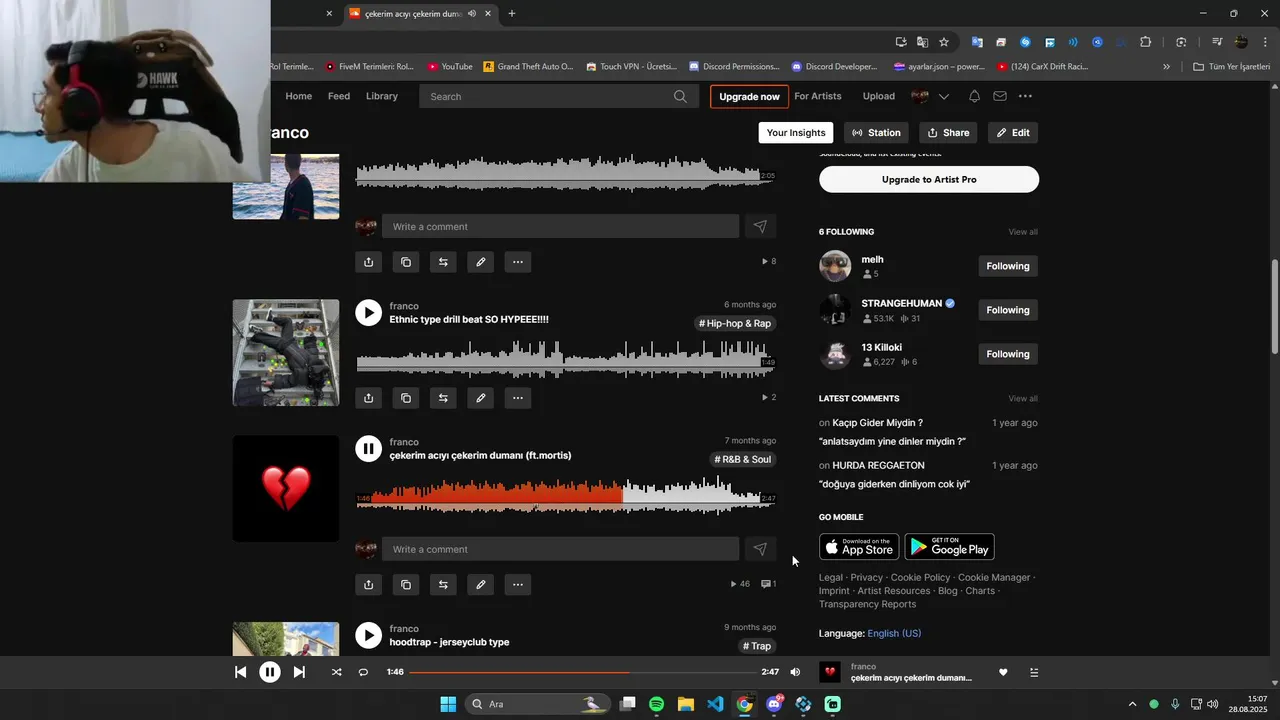The height and width of the screenshot is (720, 1280).
Task: Toggle repeat in the player bar
Action: click(363, 672)
